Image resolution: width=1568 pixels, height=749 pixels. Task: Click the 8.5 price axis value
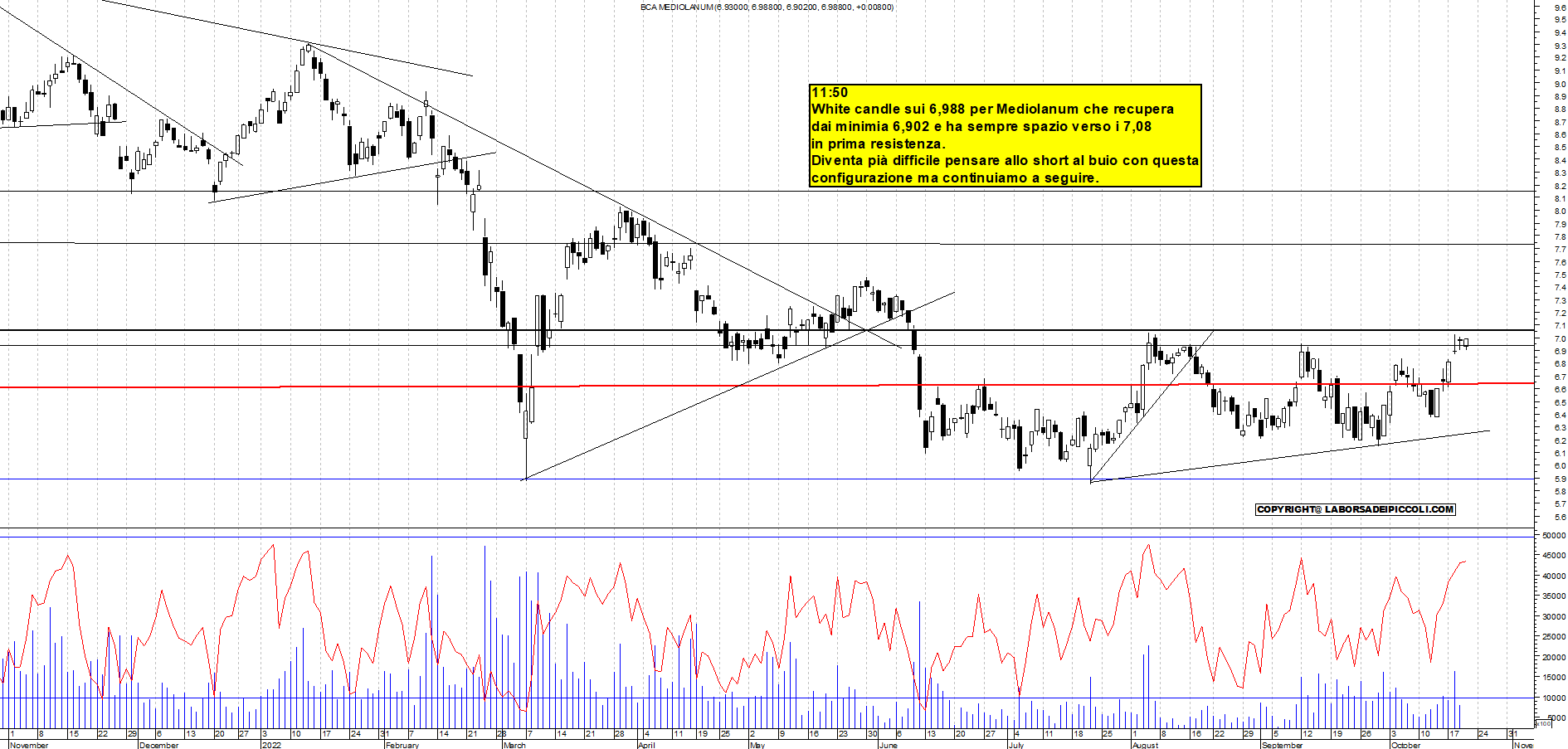(x=1560, y=148)
